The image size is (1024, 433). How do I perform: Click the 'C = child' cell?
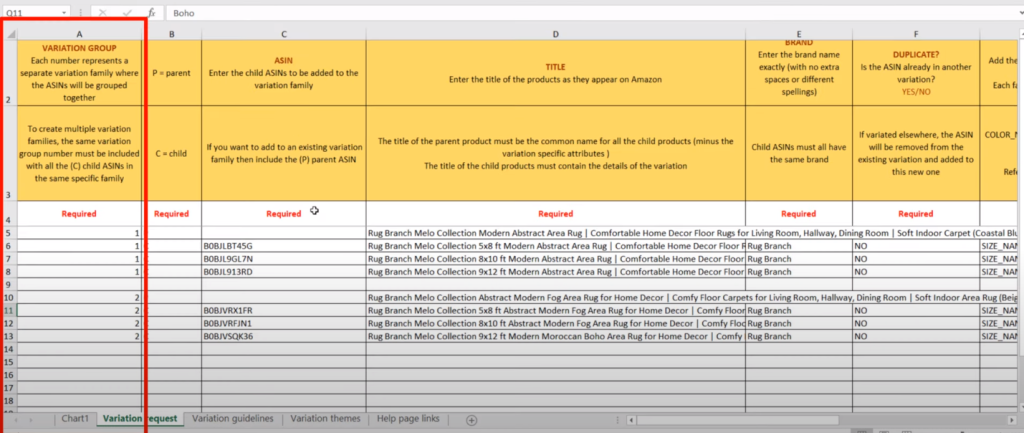[x=172, y=153]
